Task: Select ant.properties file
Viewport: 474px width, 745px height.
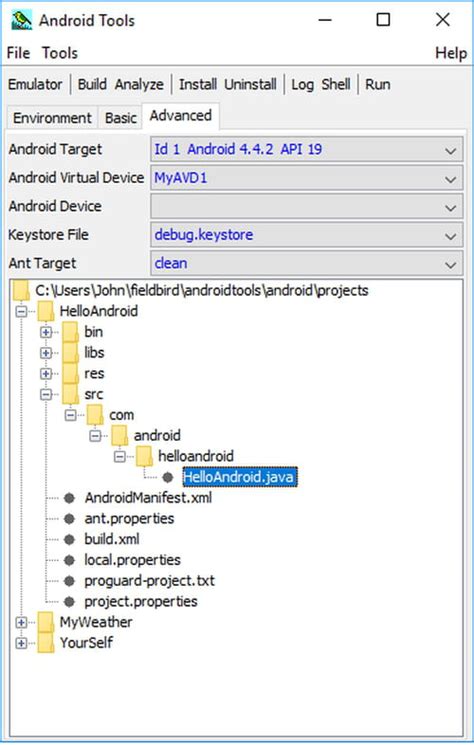Action: [129, 518]
